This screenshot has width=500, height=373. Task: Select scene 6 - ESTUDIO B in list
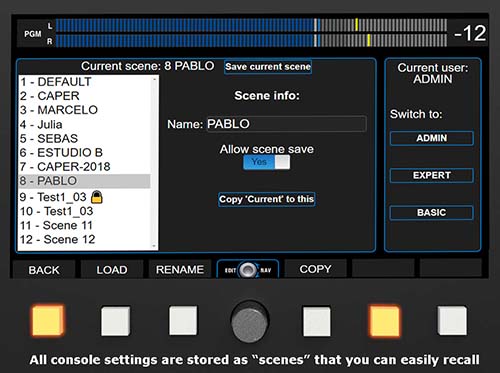coord(85,152)
